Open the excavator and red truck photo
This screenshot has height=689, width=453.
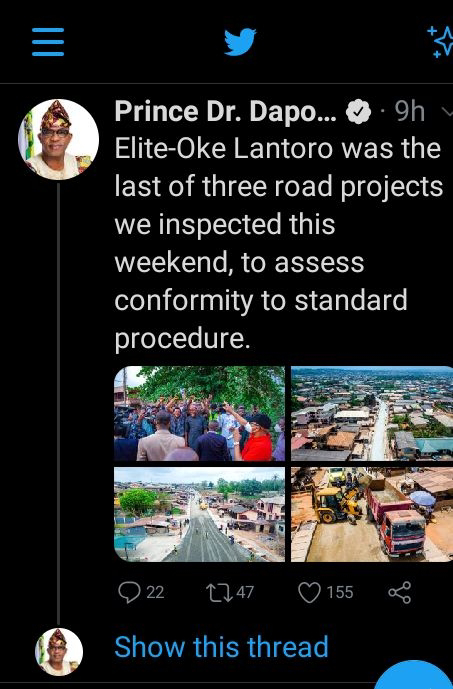[x=372, y=515]
